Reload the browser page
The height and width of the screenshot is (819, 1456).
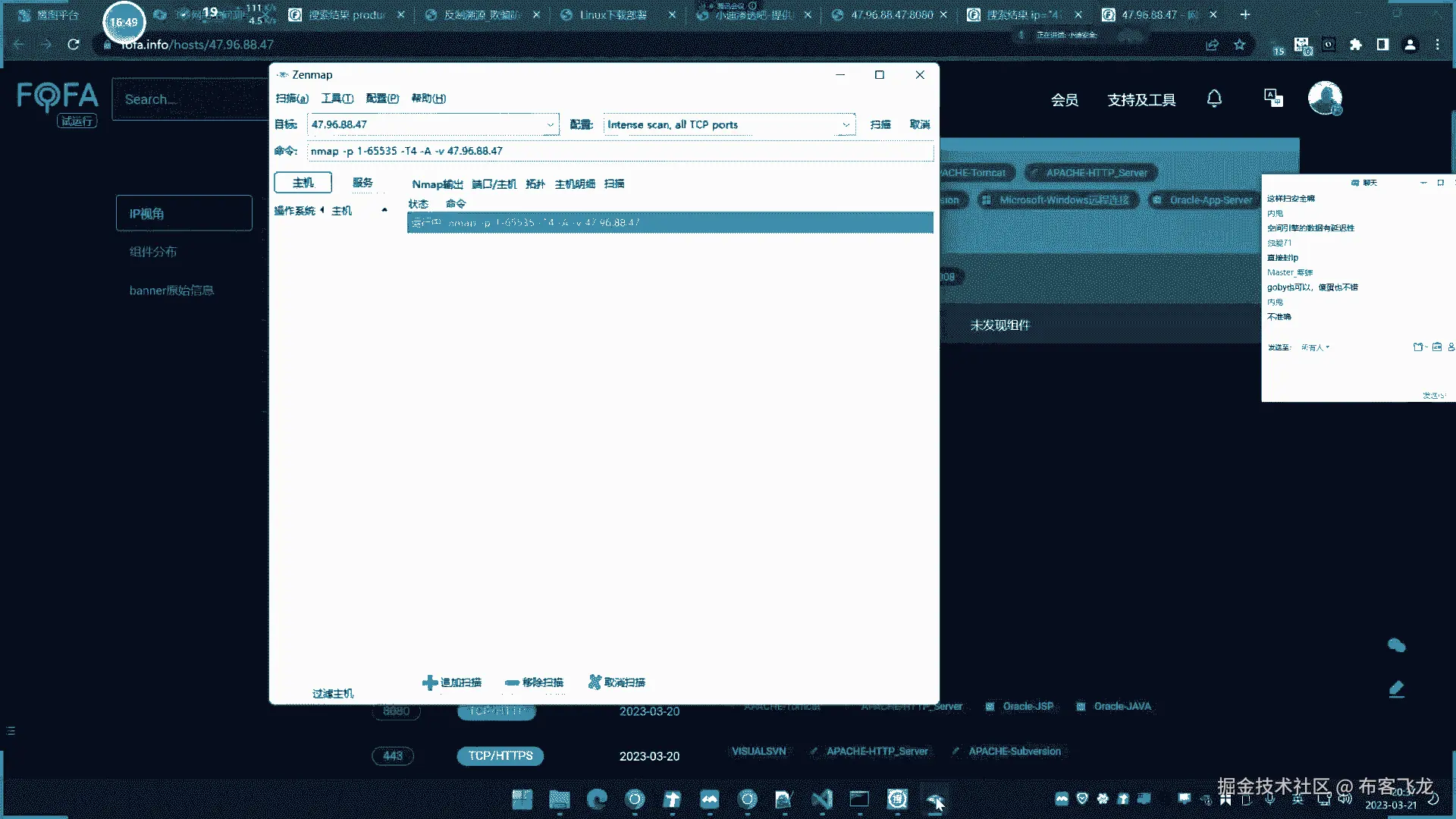tap(74, 45)
